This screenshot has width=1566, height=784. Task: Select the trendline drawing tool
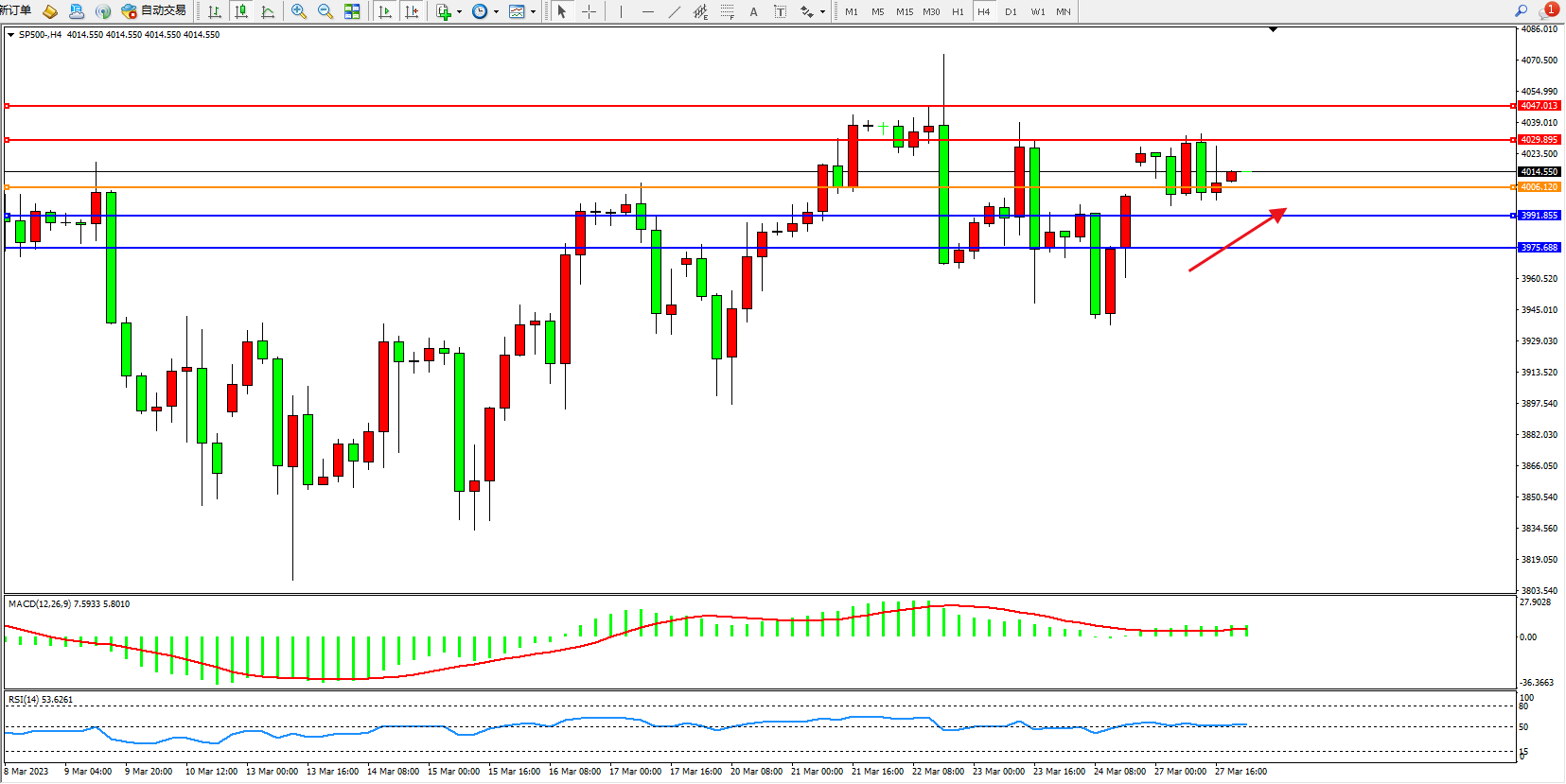coord(674,11)
